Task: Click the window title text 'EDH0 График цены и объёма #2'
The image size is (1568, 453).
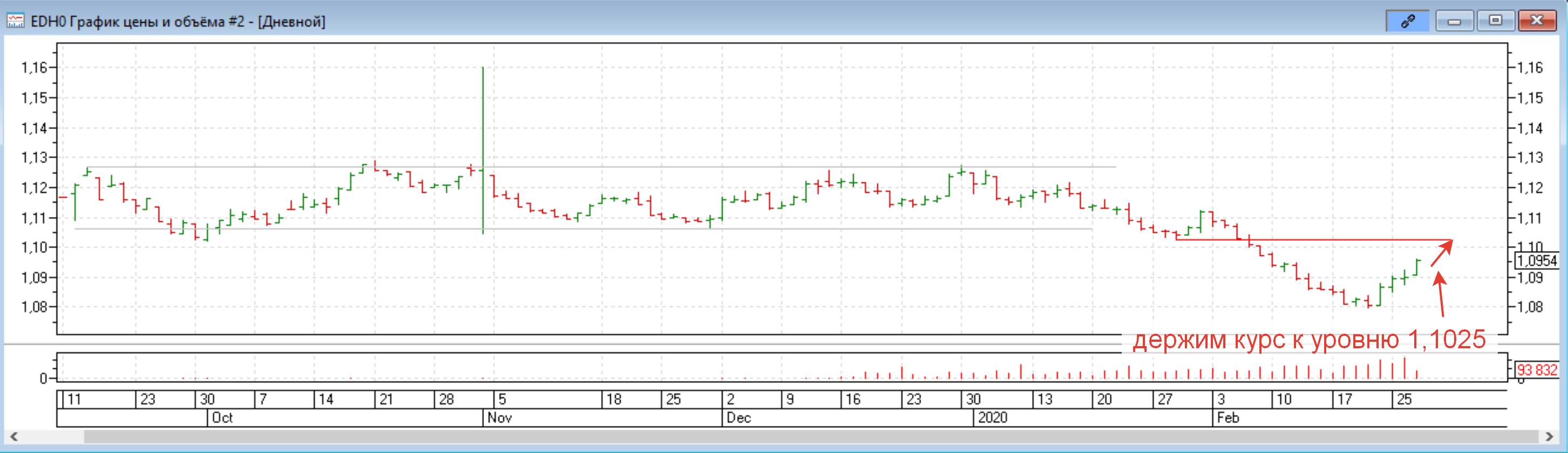Action: pyautogui.click(x=137, y=22)
